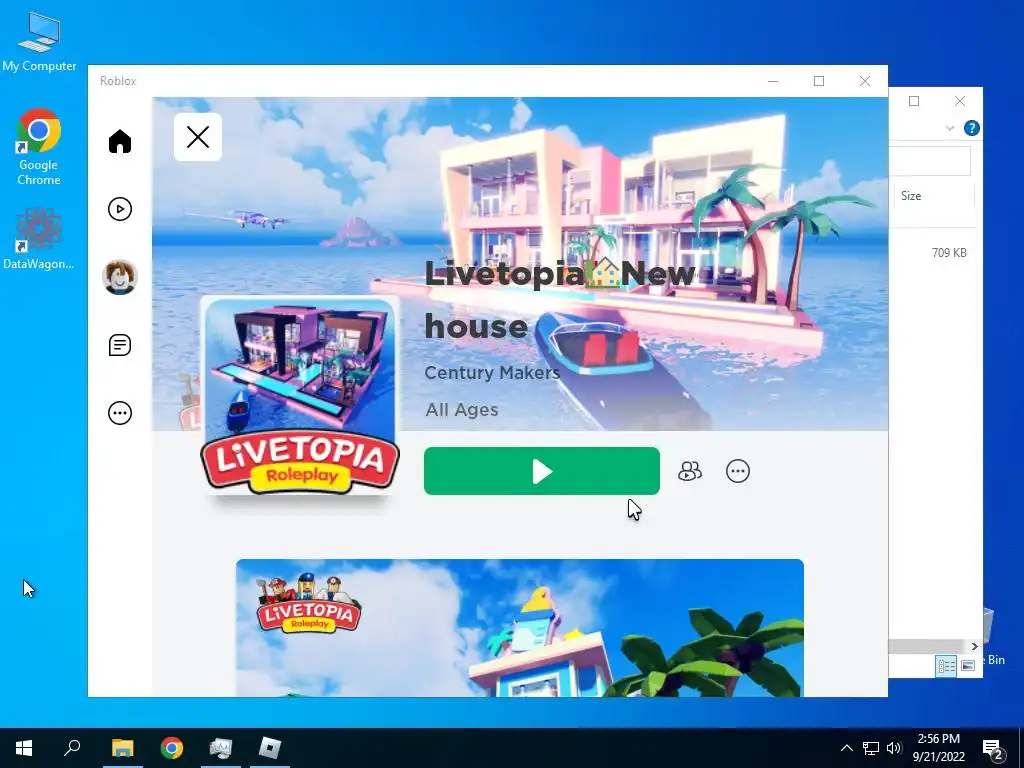
Task: Switch Explorer to details view icon
Action: click(946, 665)
